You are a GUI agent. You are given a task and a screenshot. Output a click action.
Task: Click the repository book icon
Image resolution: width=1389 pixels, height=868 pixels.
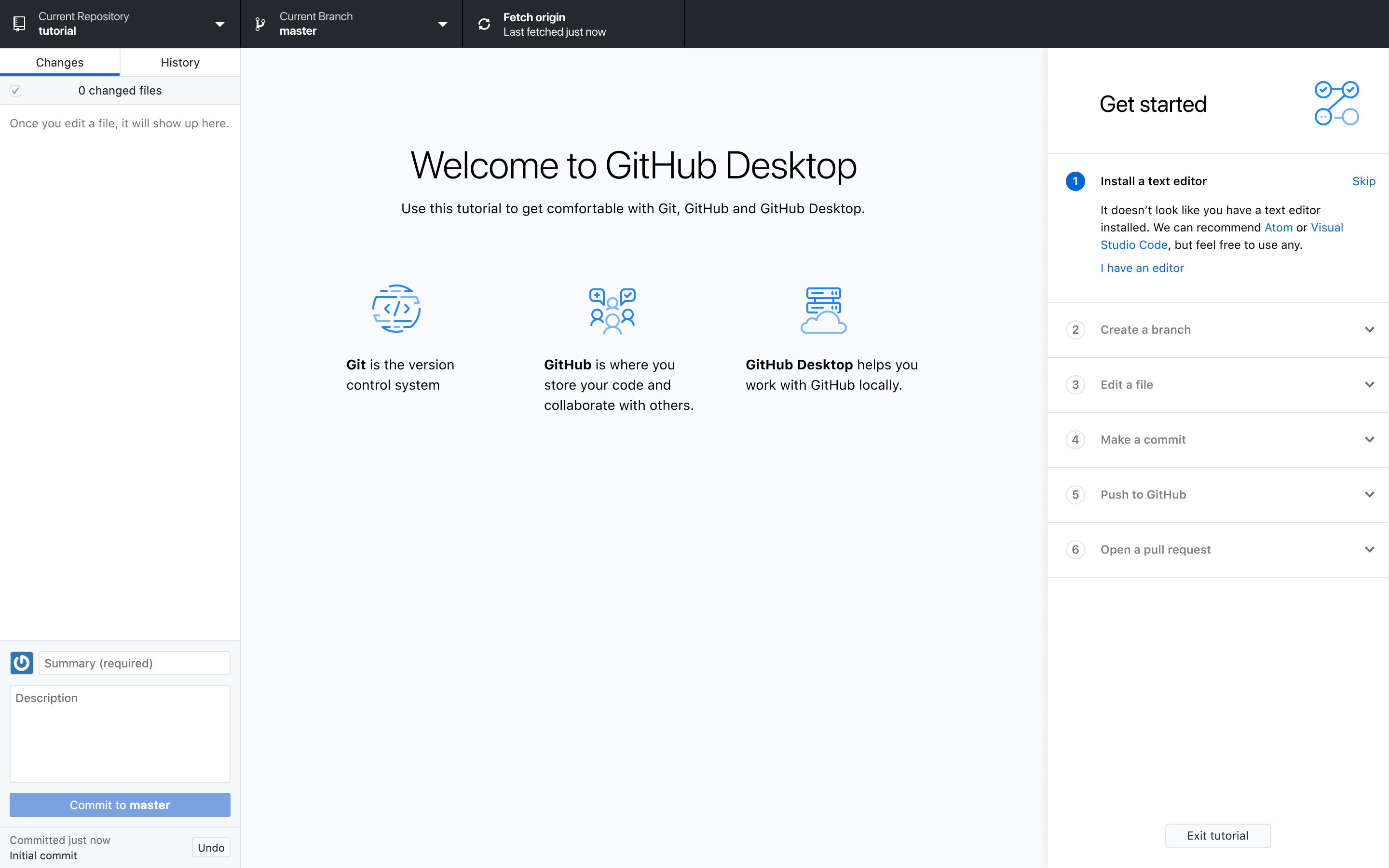[x=20, y=24]
